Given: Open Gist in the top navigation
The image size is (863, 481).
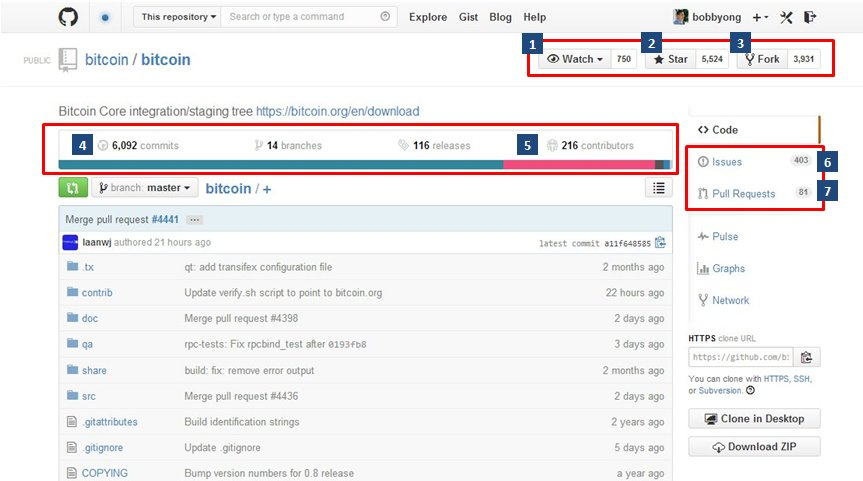Looking at the screenshot, I should (468, 17).
